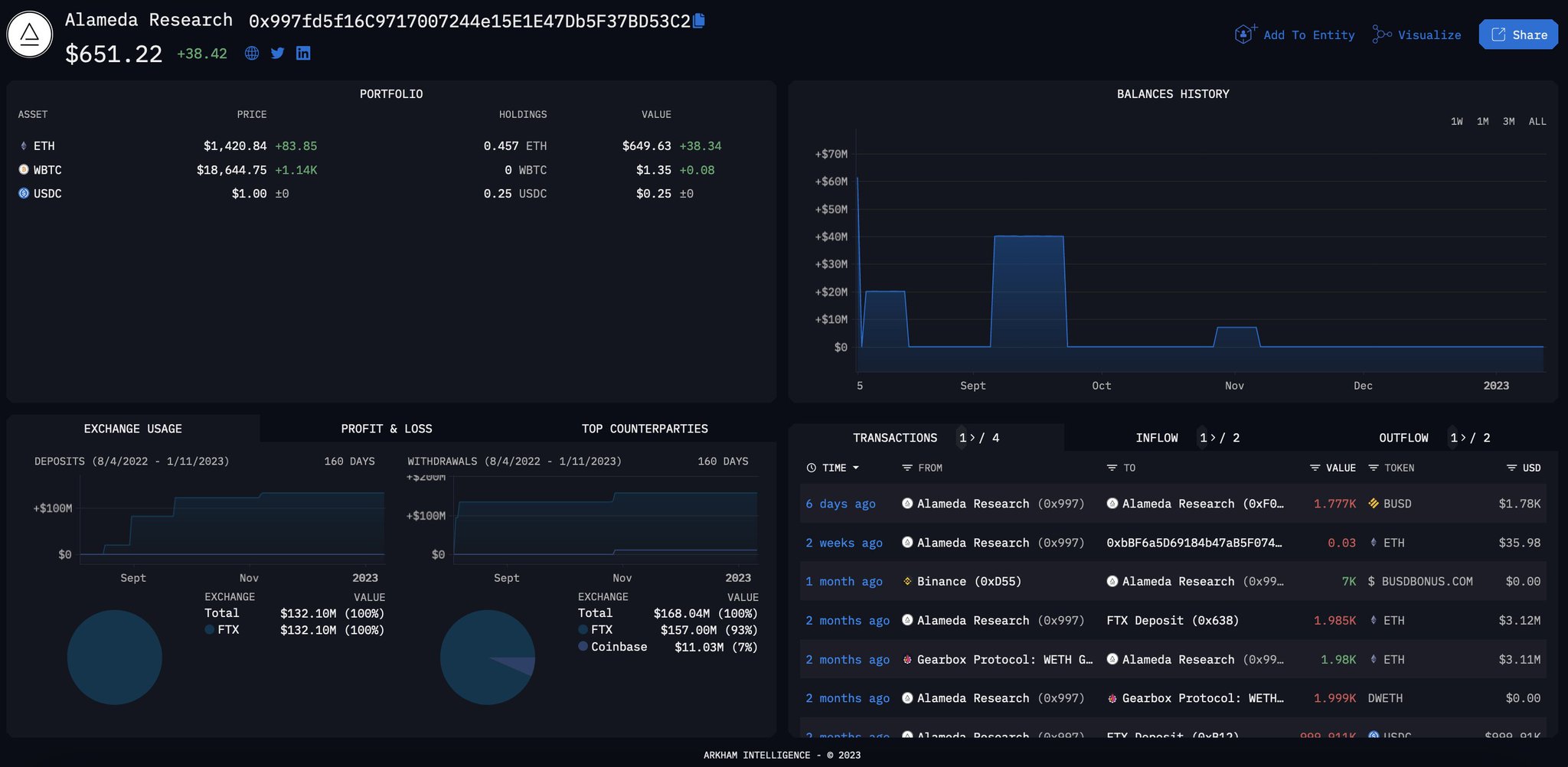Click the FTX legend dot under deposits
The width and height of the screenshot is (1568, 767).
click(209, 629)
